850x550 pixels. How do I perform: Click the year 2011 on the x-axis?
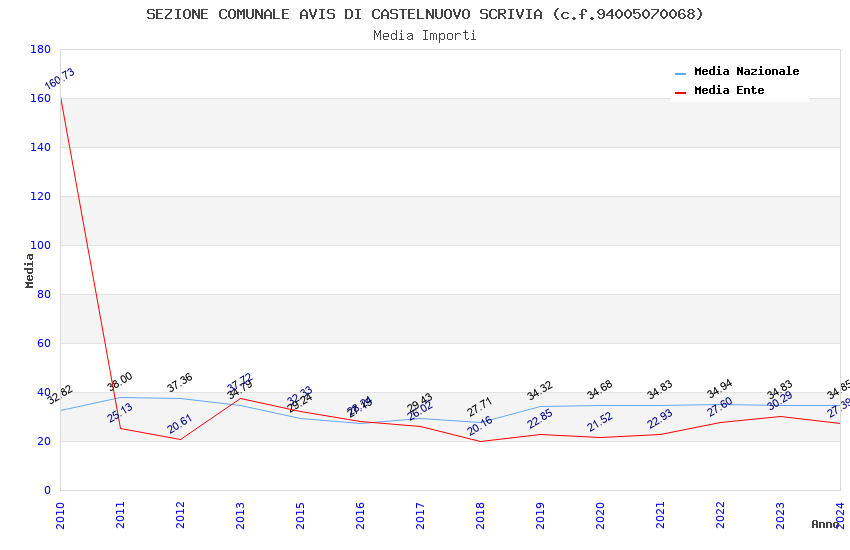[120, 515]
